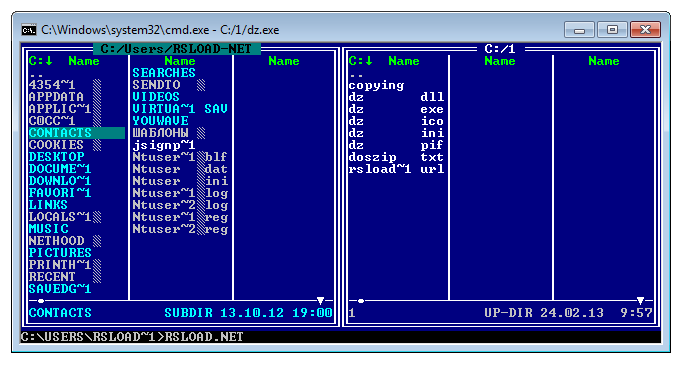Select the dz dll file
Image resolution: width=685 pixels, height=366 pixels.
click(396, 97)
